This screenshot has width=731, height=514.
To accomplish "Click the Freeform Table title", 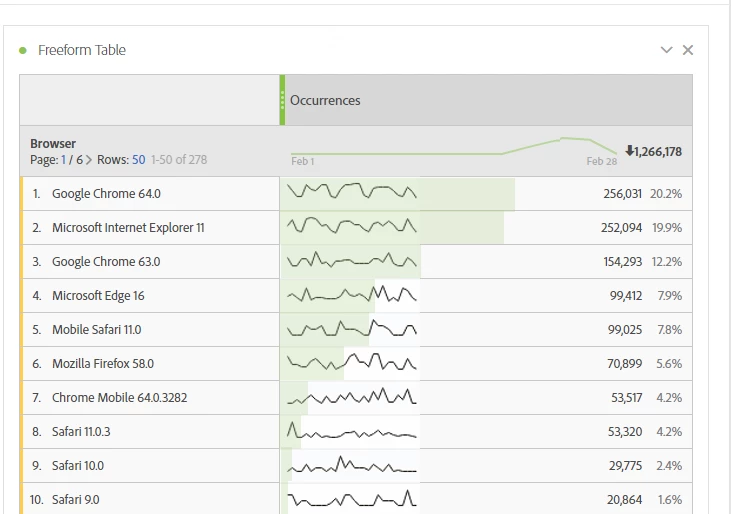I will [82, 50].
